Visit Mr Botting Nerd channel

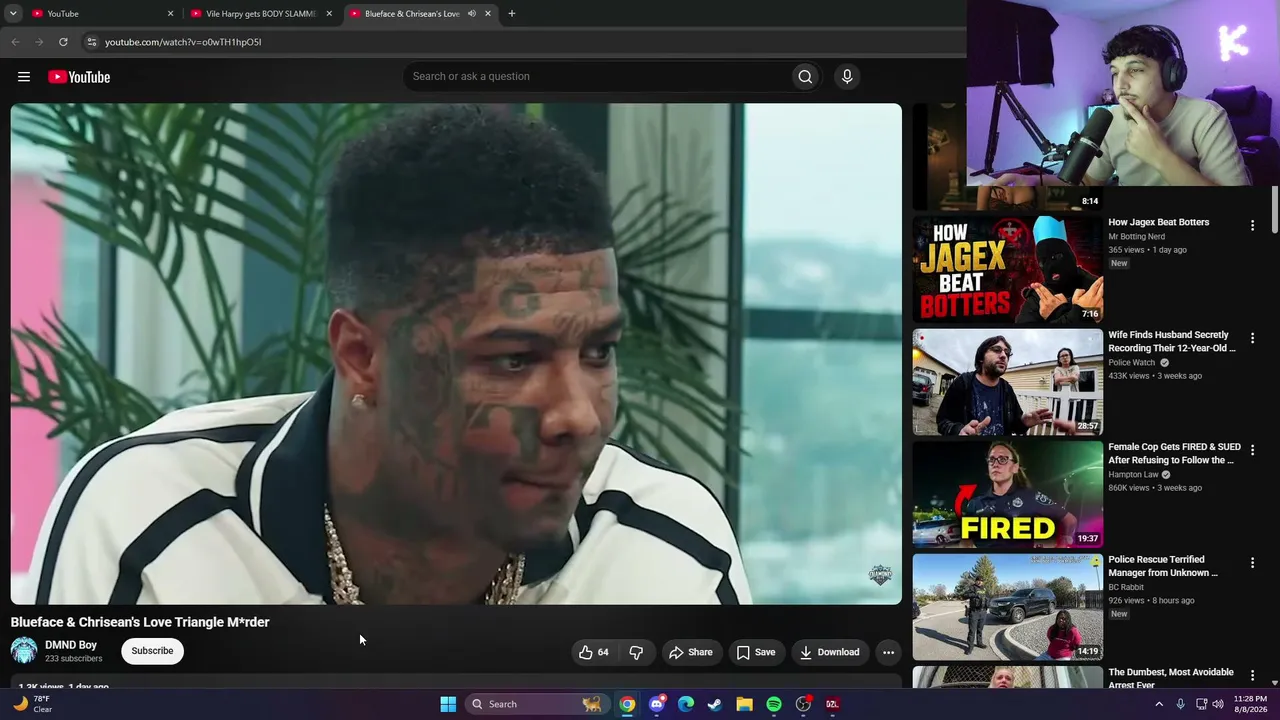coord(1136,237)
